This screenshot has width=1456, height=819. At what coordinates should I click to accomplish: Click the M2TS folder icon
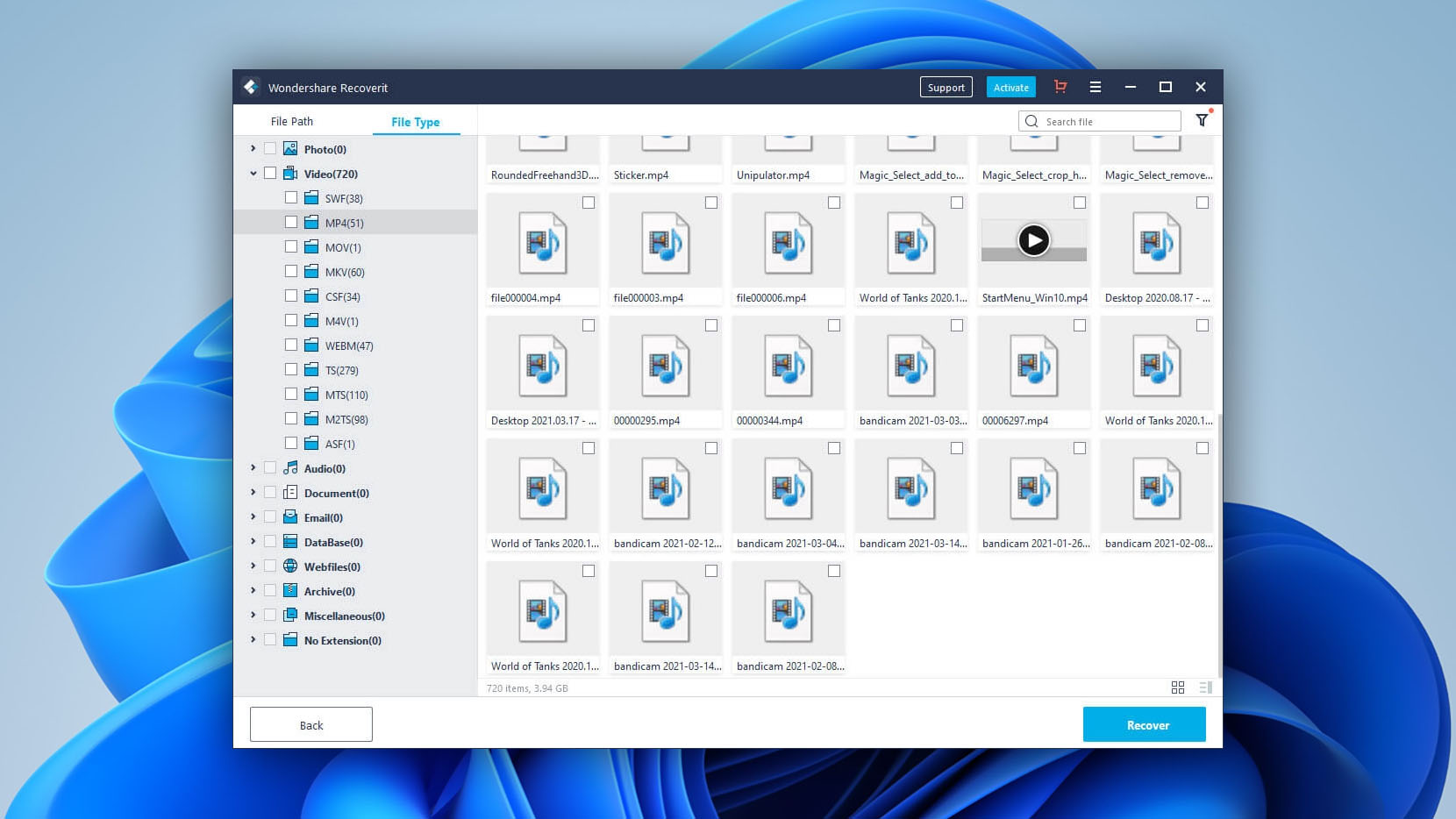pos(311,419)
